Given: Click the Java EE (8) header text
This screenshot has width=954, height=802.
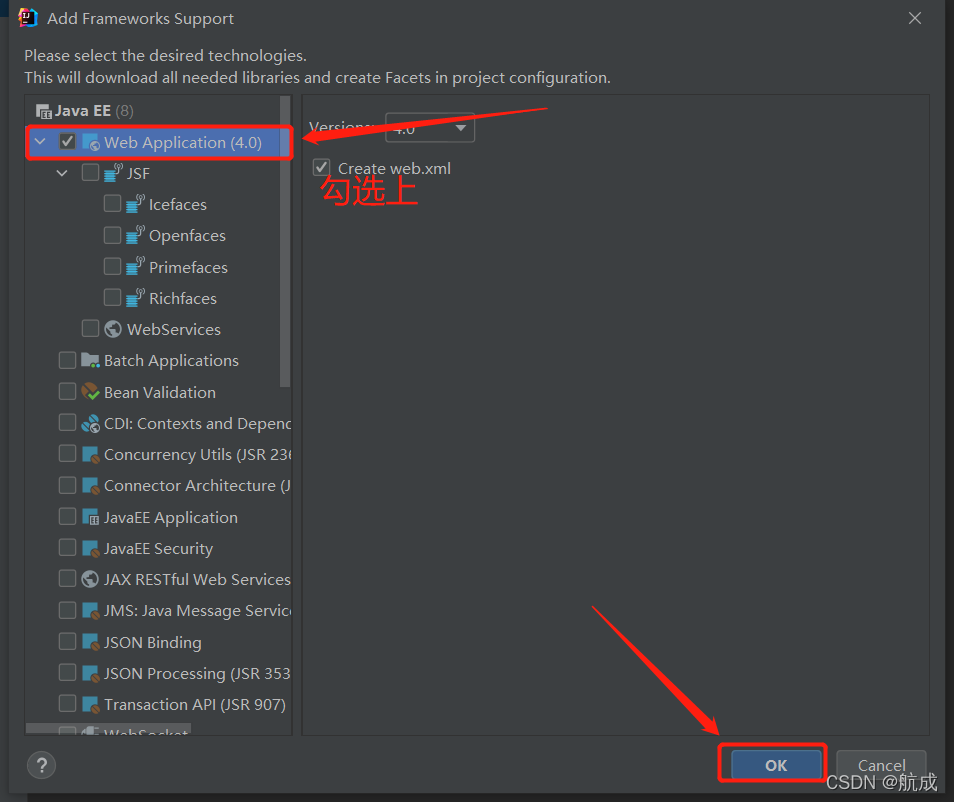Looking at the screenshot, I should (94, 111).
